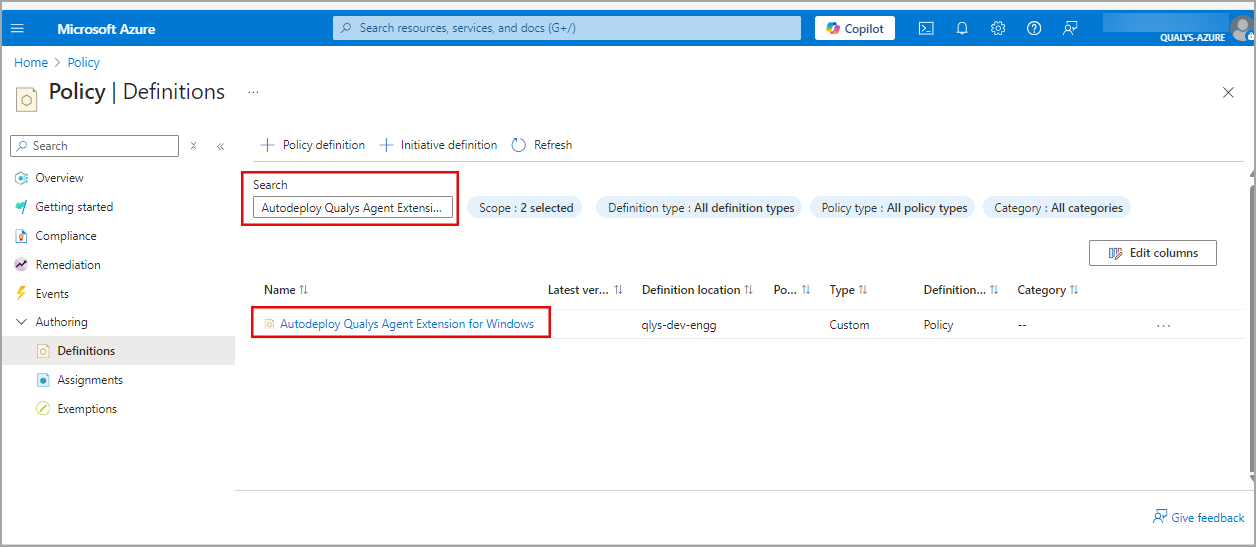Sort the table by Name column
The width and height of the screenshot is (1256, 547).
[x=281, y=290]
